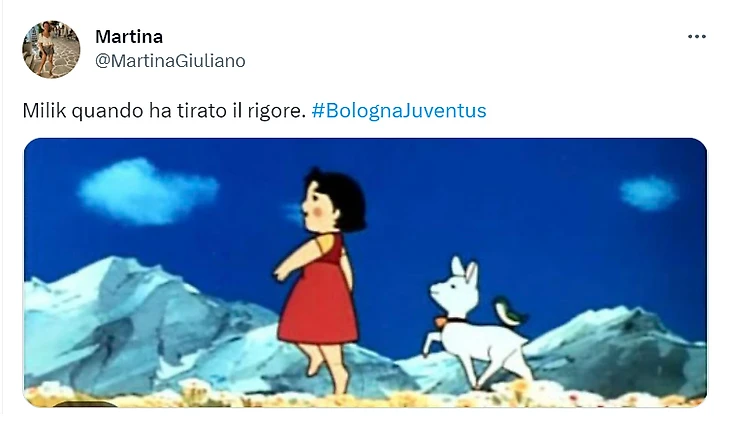Select the large cloud left of the girl

pos(148,191)
